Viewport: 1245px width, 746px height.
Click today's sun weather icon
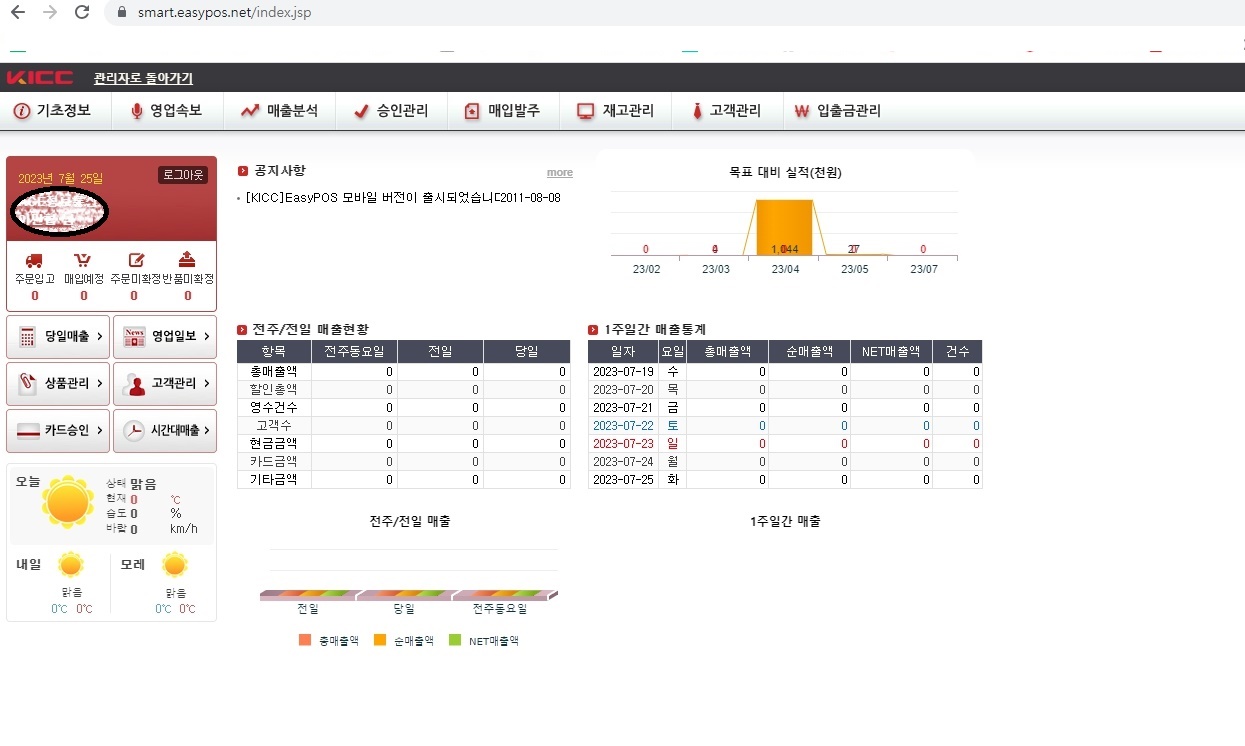point(68,502)
